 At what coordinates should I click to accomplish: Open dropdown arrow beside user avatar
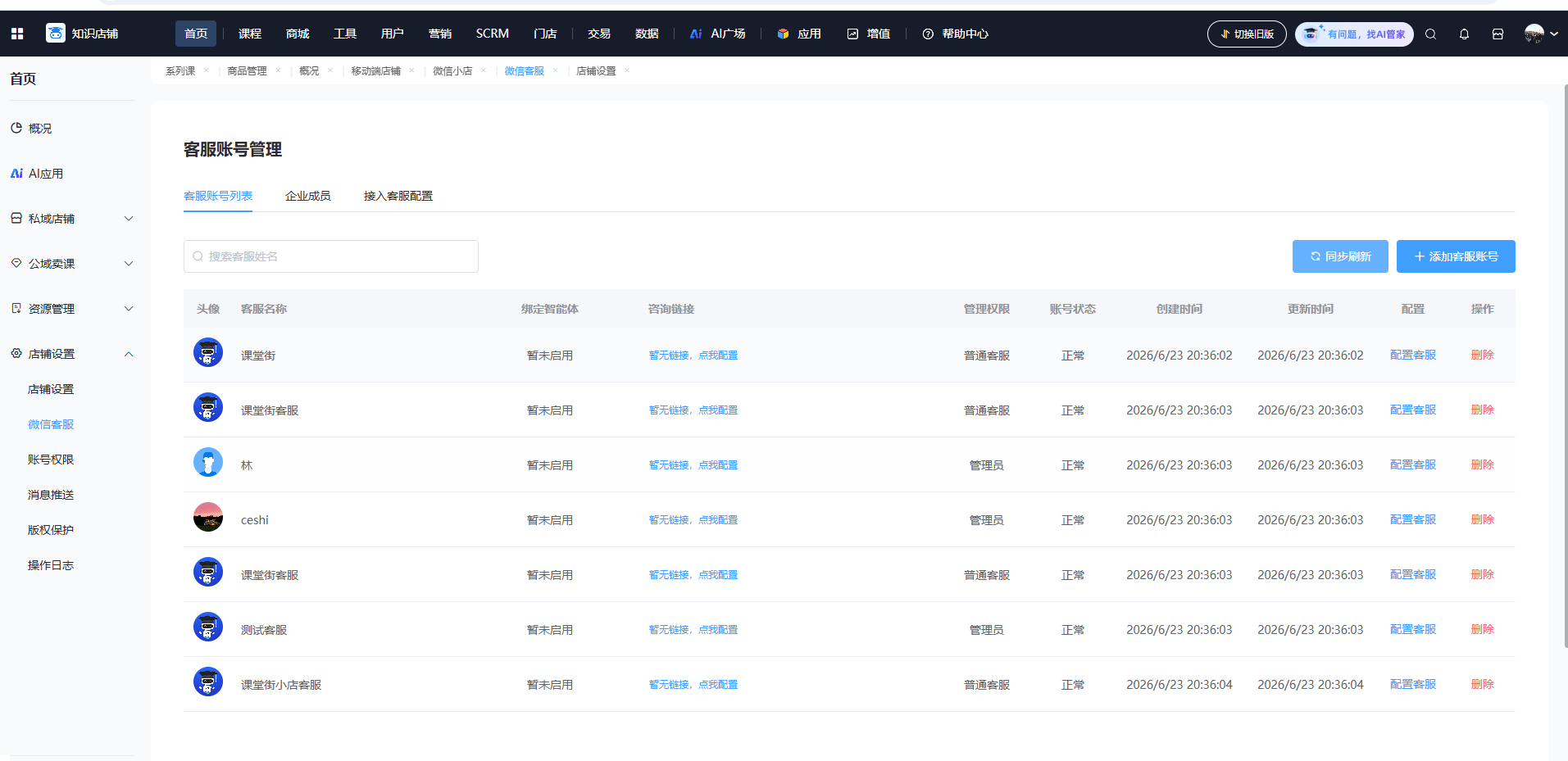click(x=1554, y=34)
